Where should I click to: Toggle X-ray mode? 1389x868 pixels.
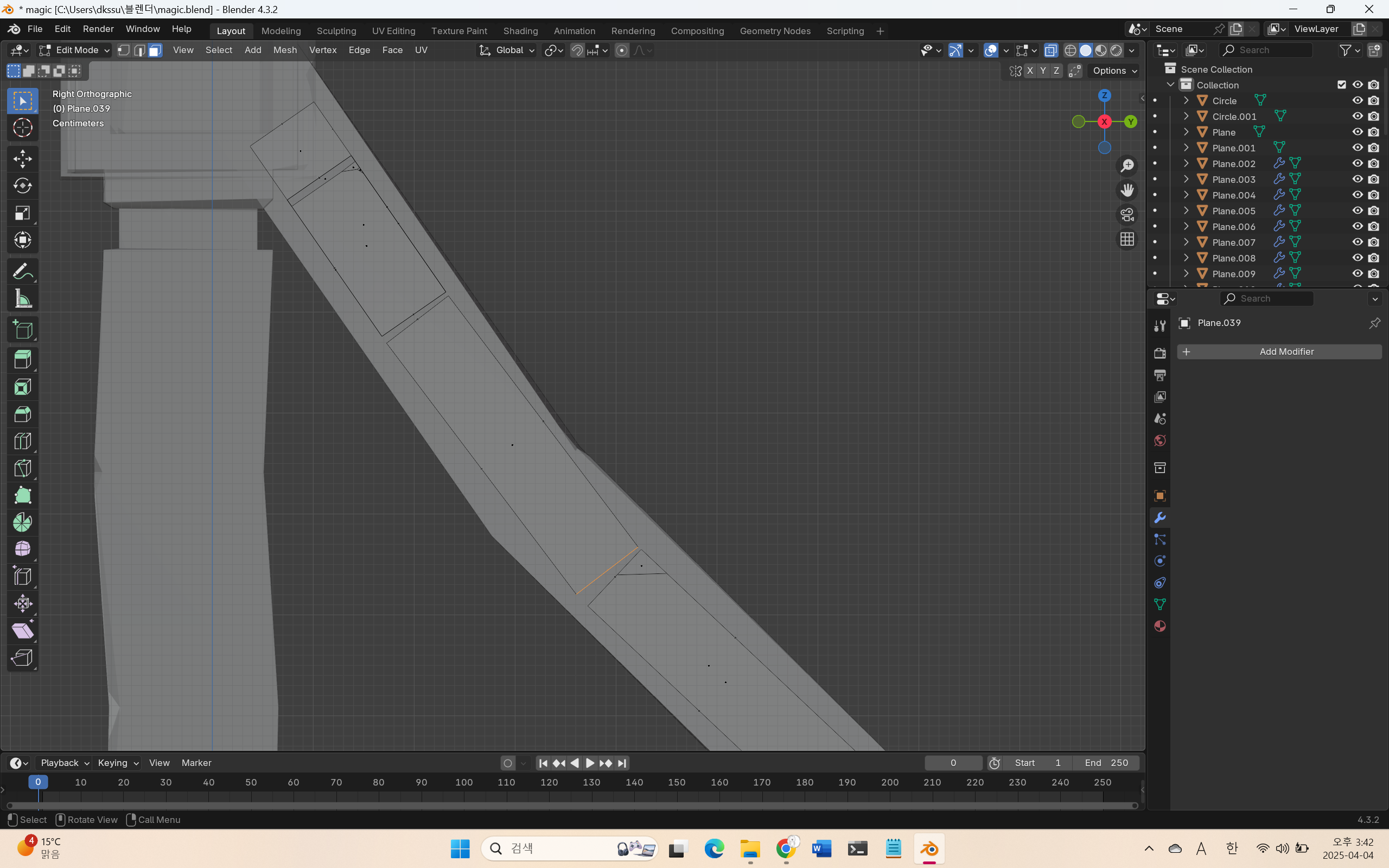coord(1050,50)
